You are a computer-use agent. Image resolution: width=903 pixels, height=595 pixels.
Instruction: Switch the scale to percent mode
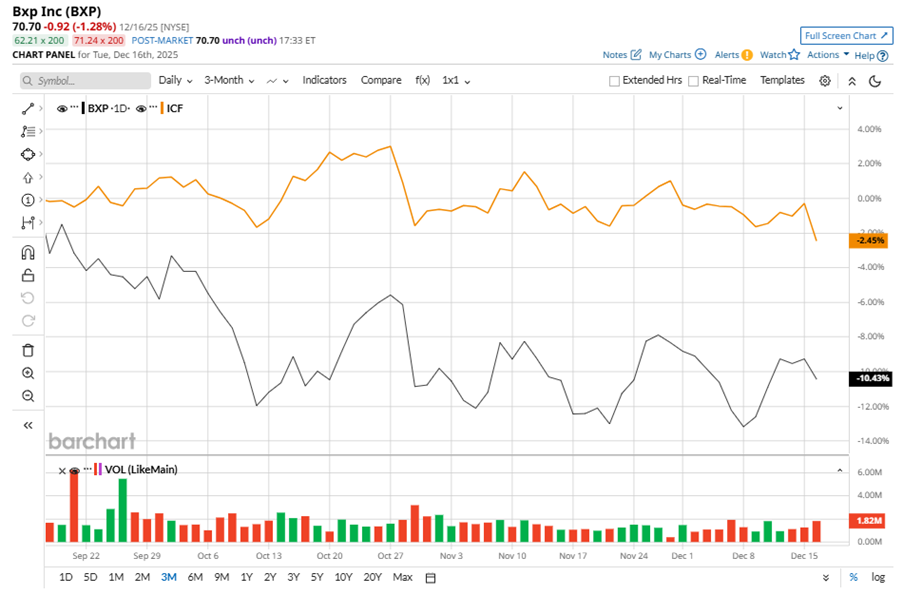coord(853,577)
